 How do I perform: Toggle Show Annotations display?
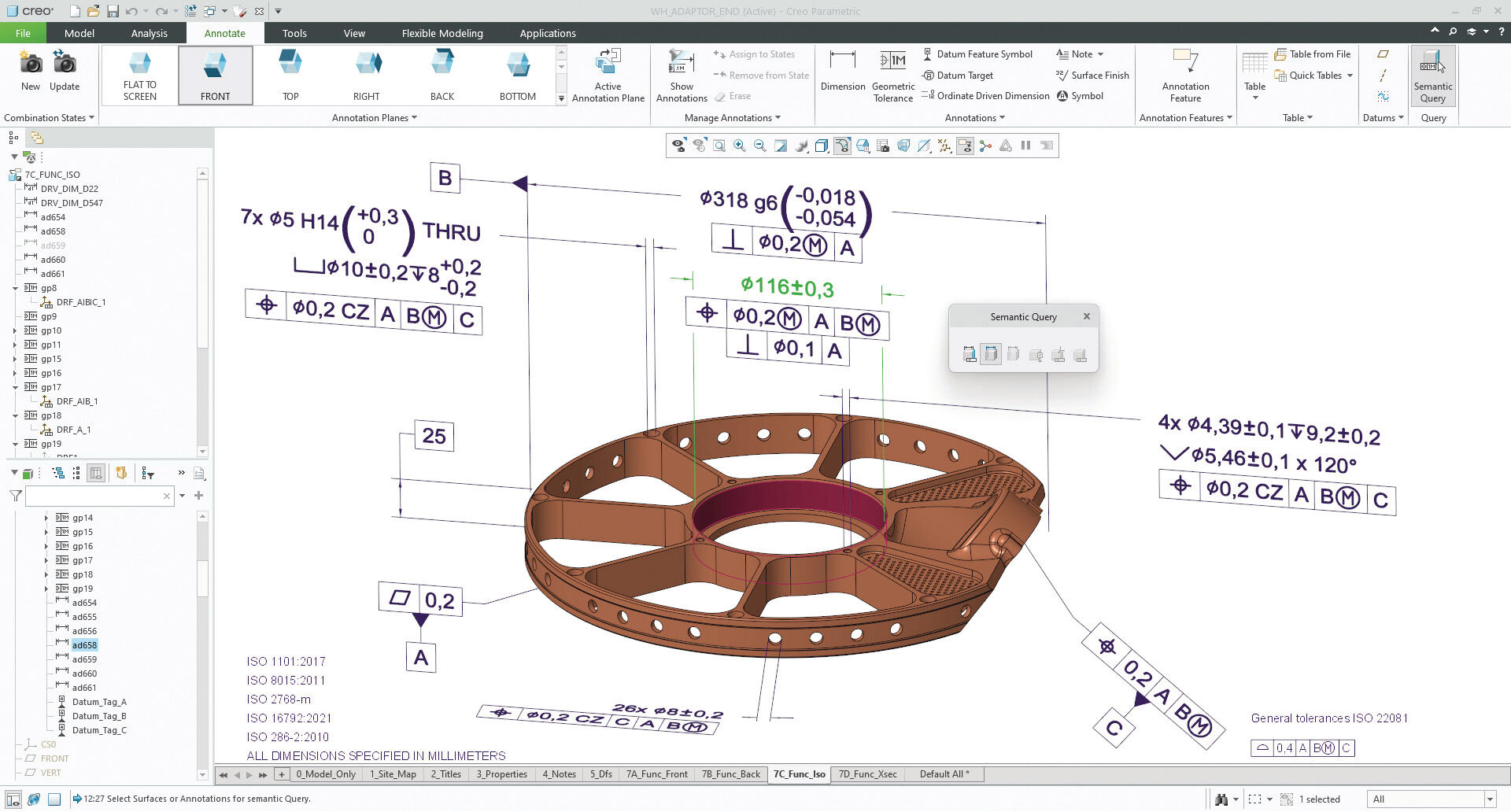pos(681,75)
